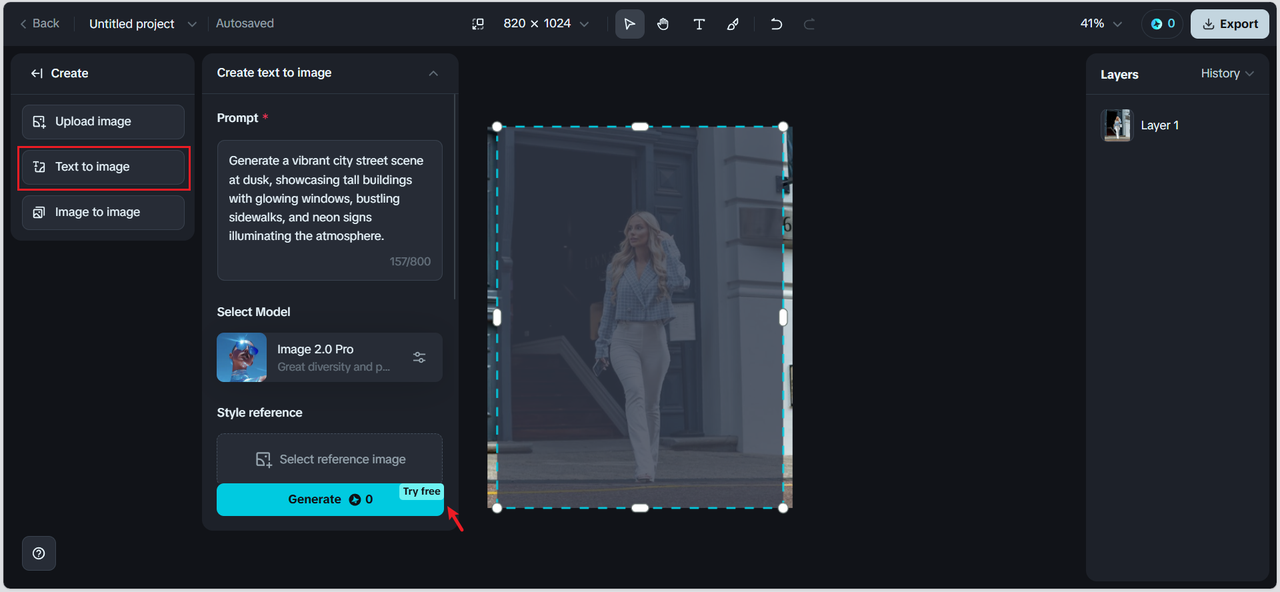Select the Text tool
This screenshot has width=1280, height=592.
(699, 24)
